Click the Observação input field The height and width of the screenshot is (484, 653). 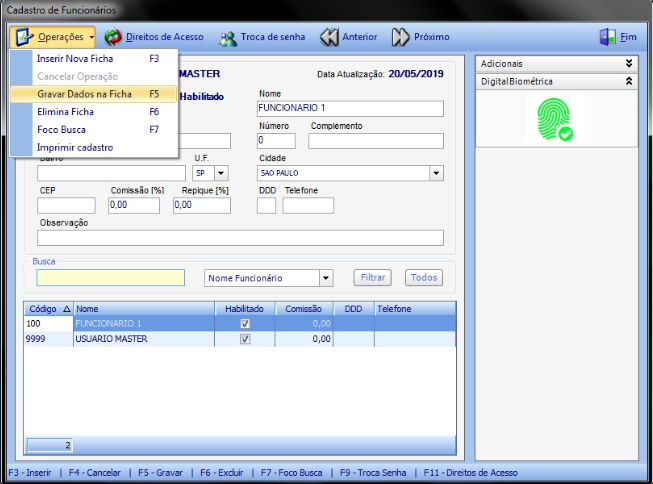pos(240,238)
